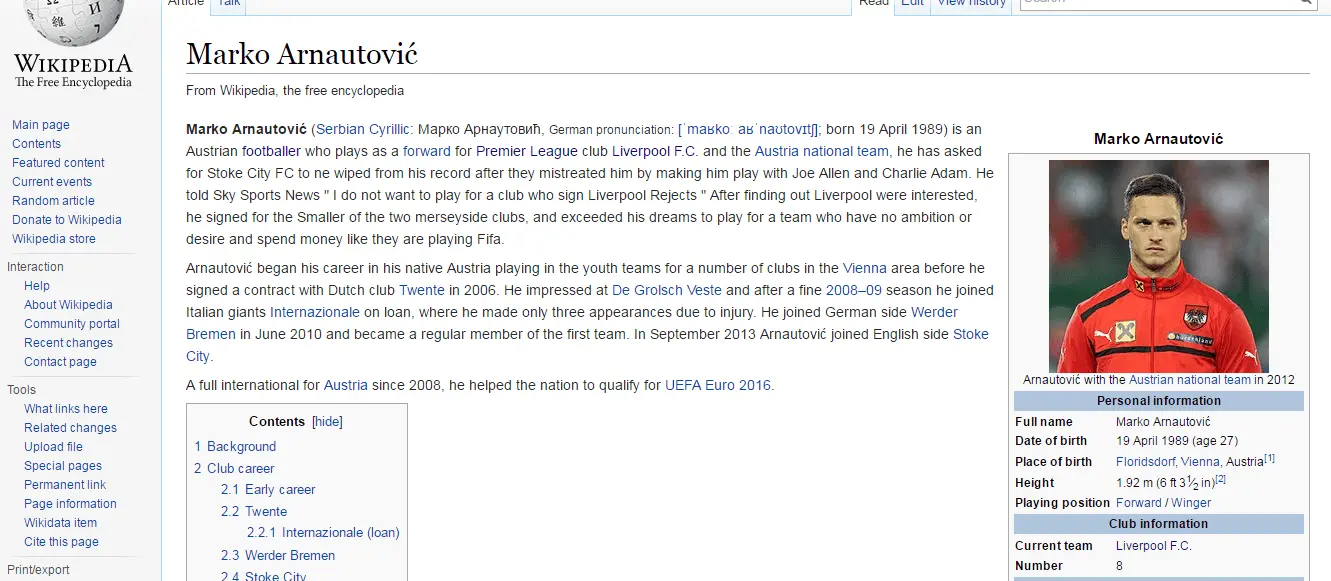Image resolution: width=1331 pixels, height=581 pixels.
Task: Open Related changes link
Action: point(70,428)
